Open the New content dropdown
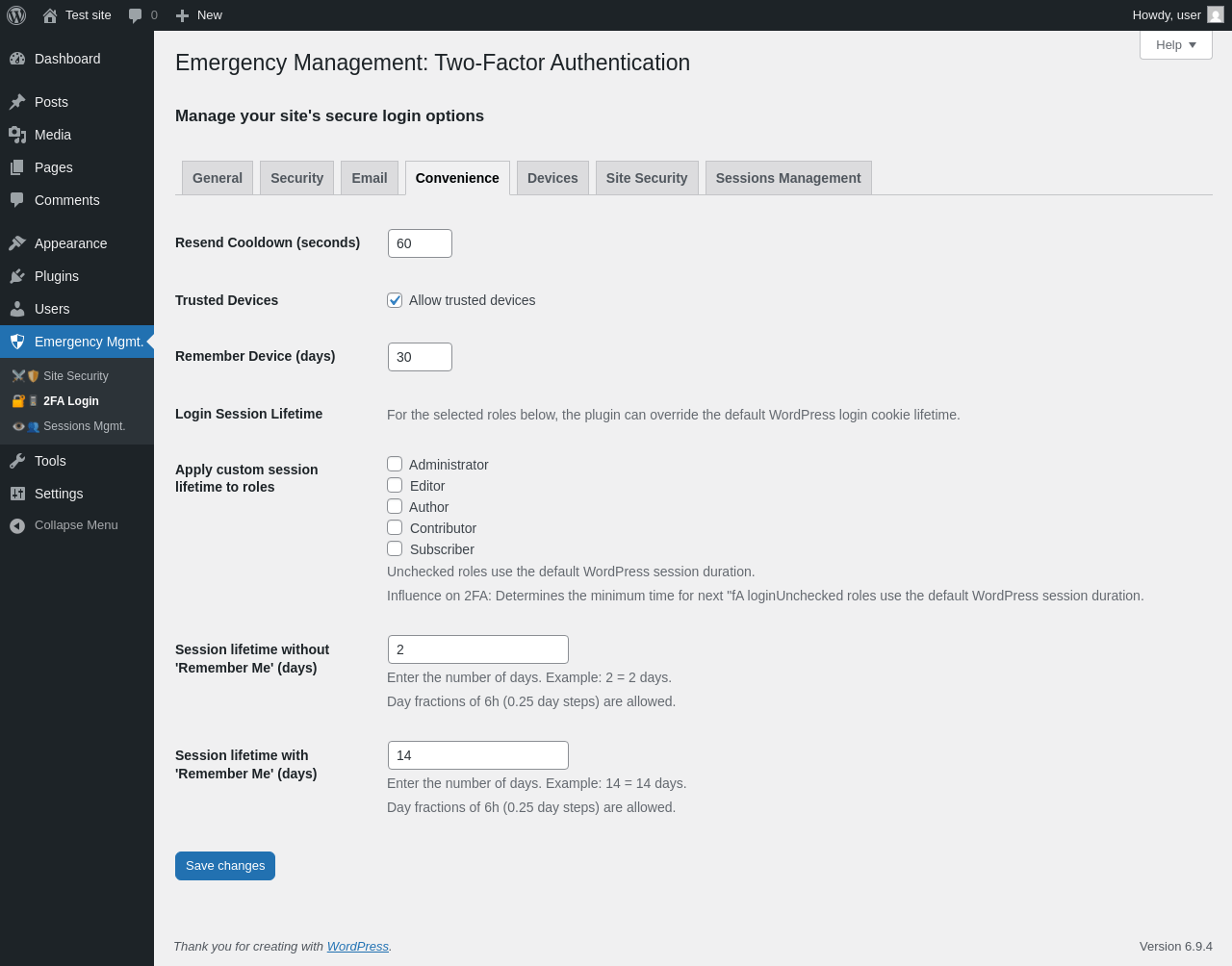Screen dimensions: 1232x966 pyautogui.click(x=199, y=15)
